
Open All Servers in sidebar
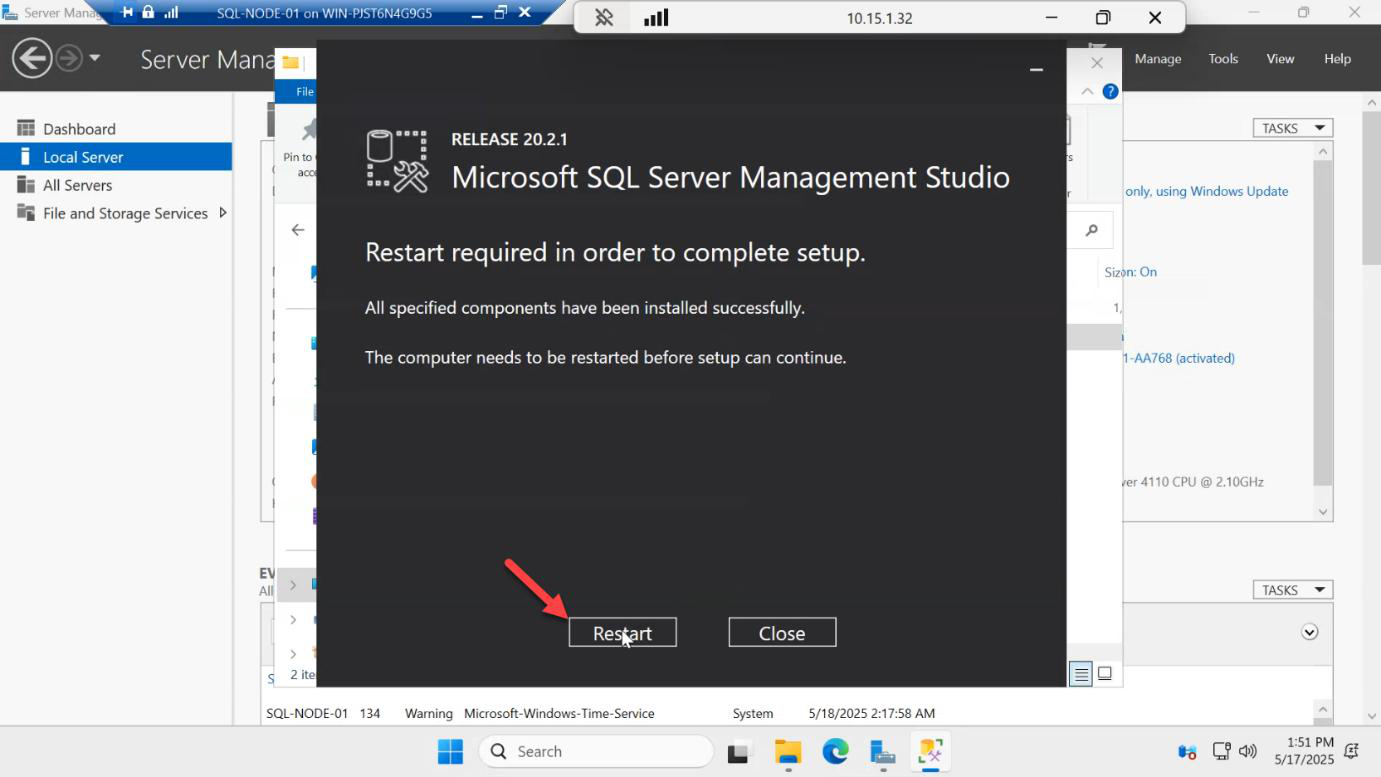click(77, 185)
